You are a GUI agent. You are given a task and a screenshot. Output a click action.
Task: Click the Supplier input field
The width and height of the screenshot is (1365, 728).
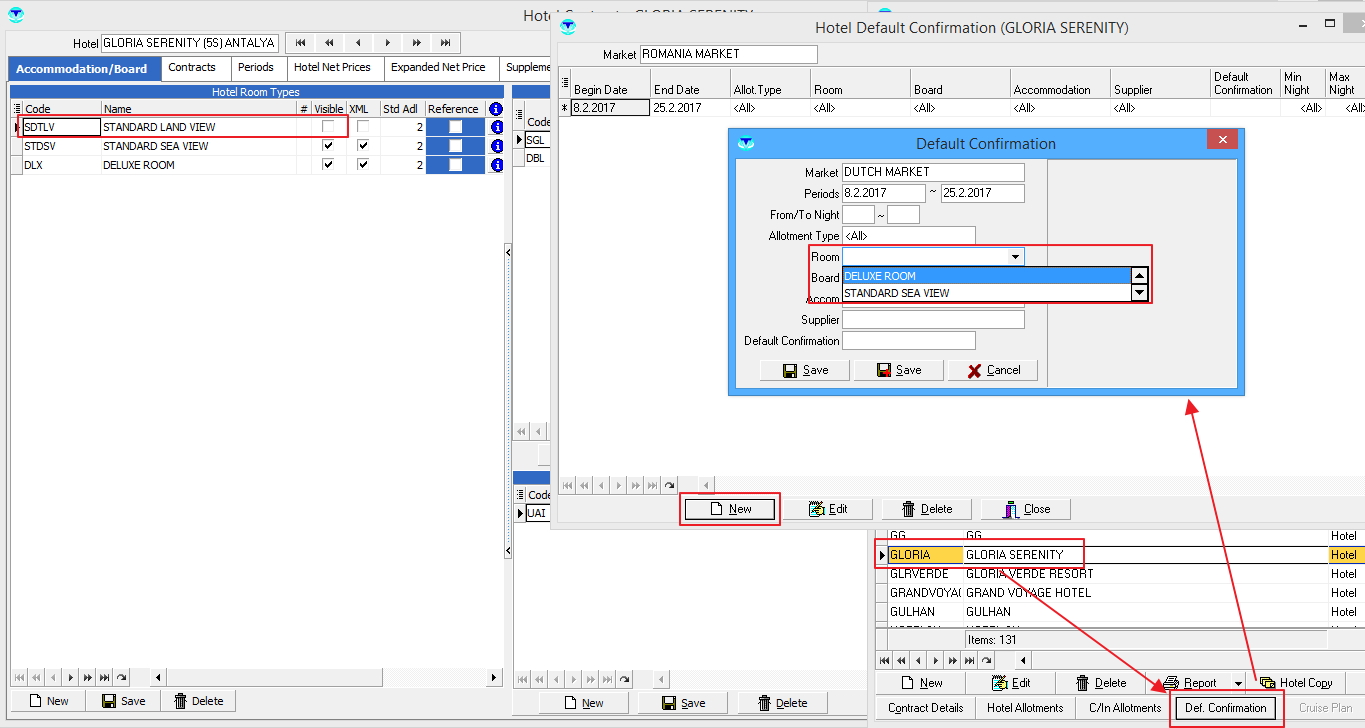point(933,320)
